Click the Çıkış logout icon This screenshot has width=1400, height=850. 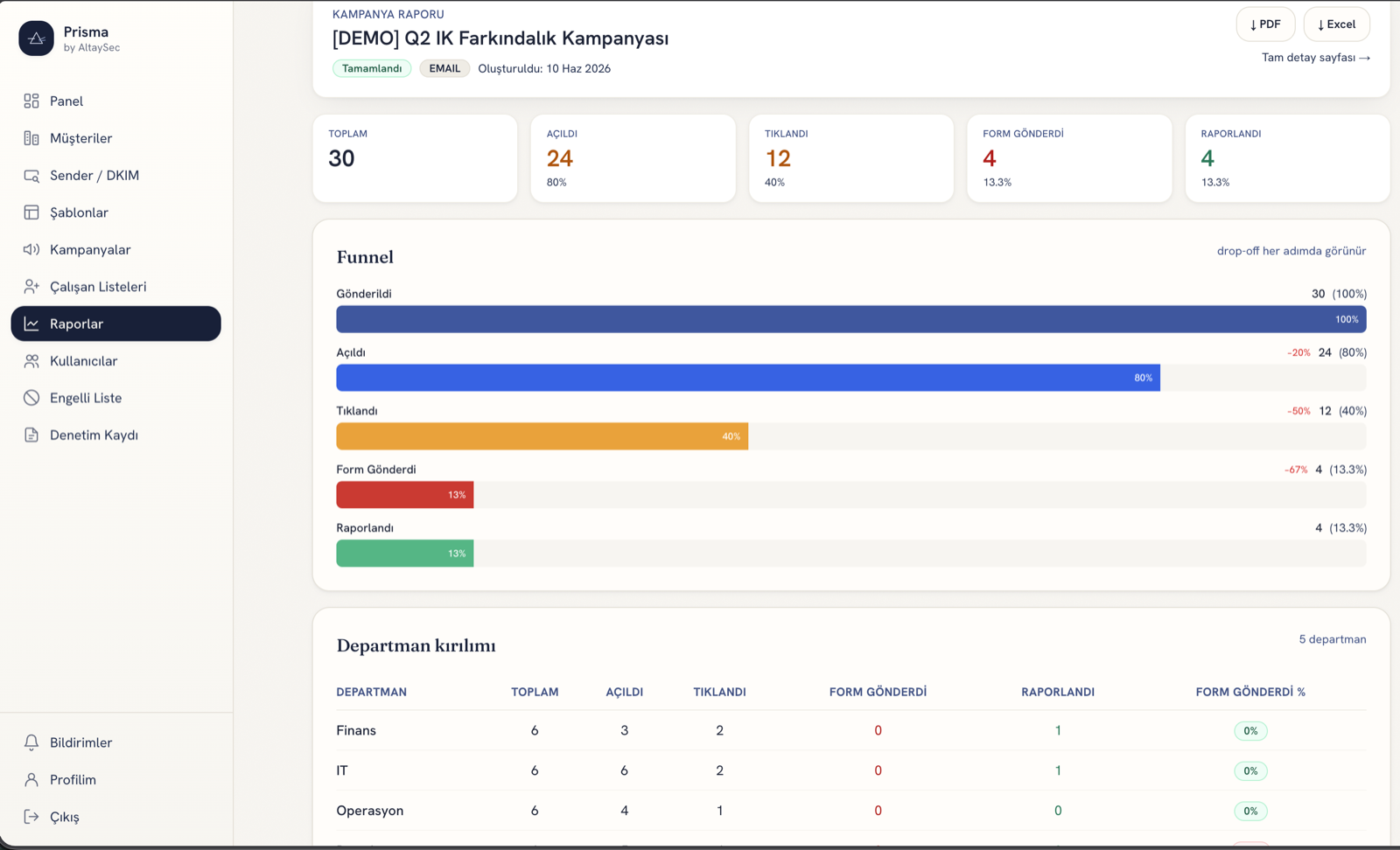31,817
